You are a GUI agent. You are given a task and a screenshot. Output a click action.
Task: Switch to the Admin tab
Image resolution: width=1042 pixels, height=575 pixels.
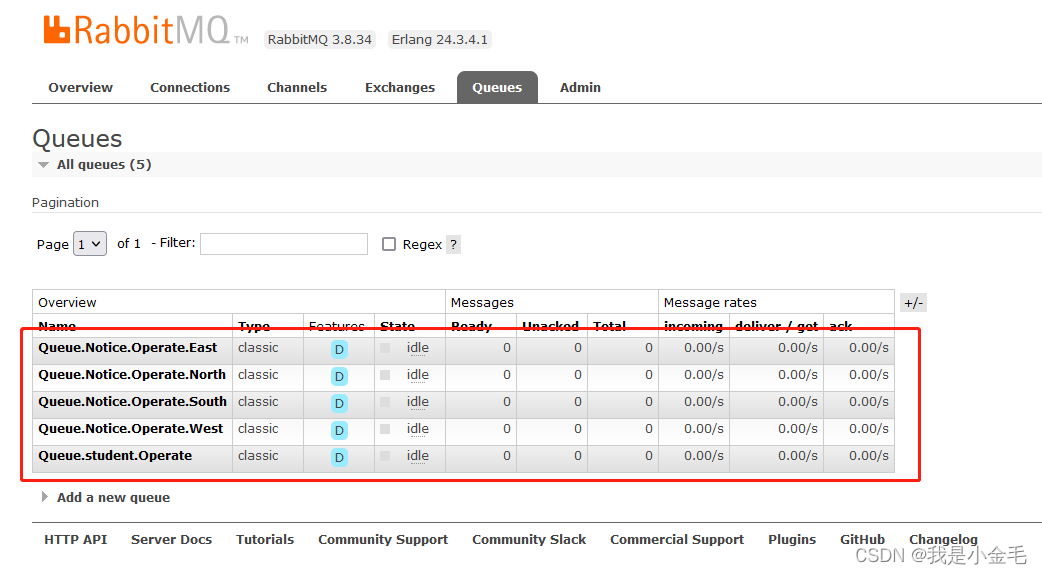pos(580,87)
